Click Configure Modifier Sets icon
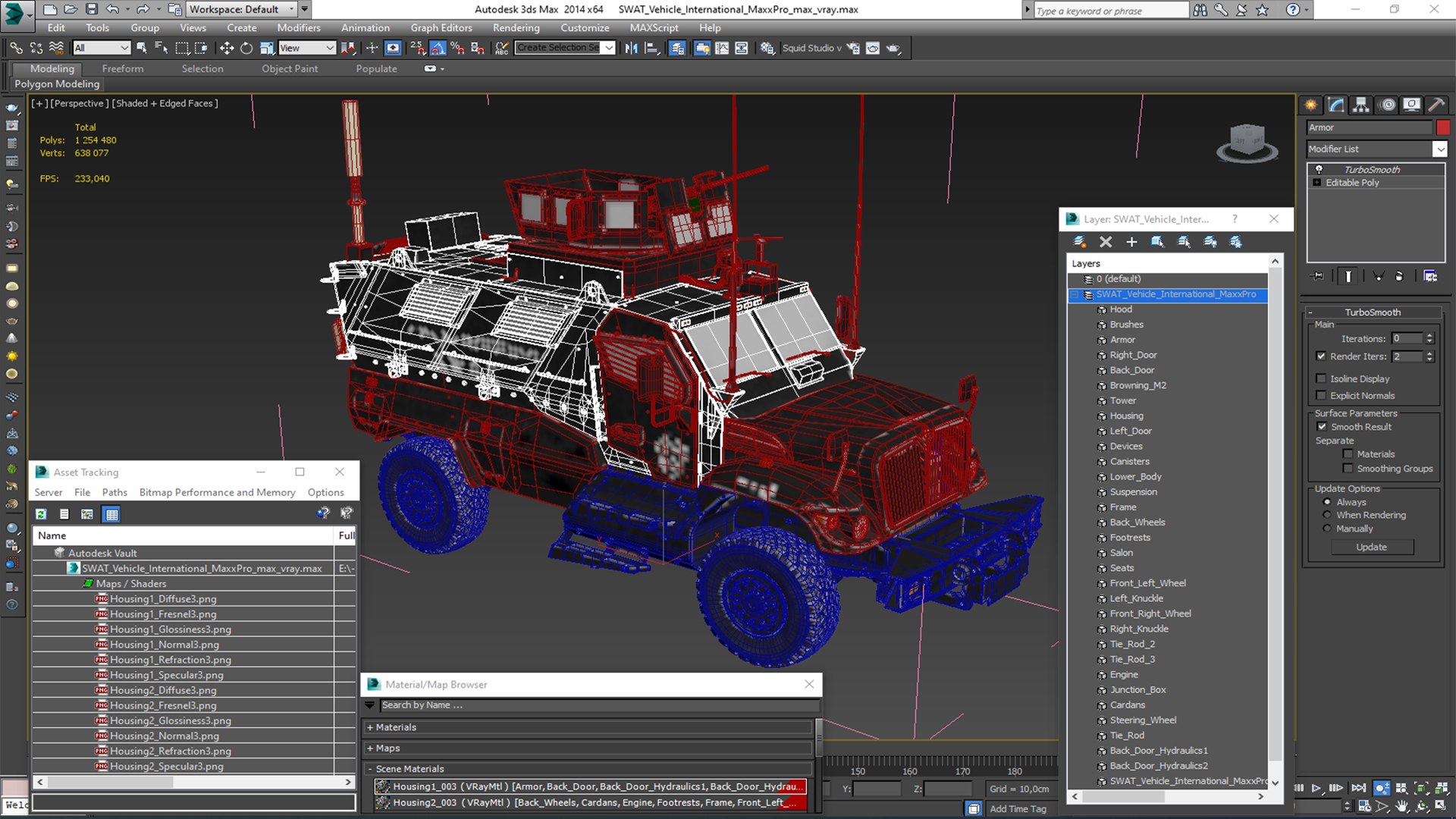The height and width of the screenshot is (819, 1456). click(x=1430, y=276)
